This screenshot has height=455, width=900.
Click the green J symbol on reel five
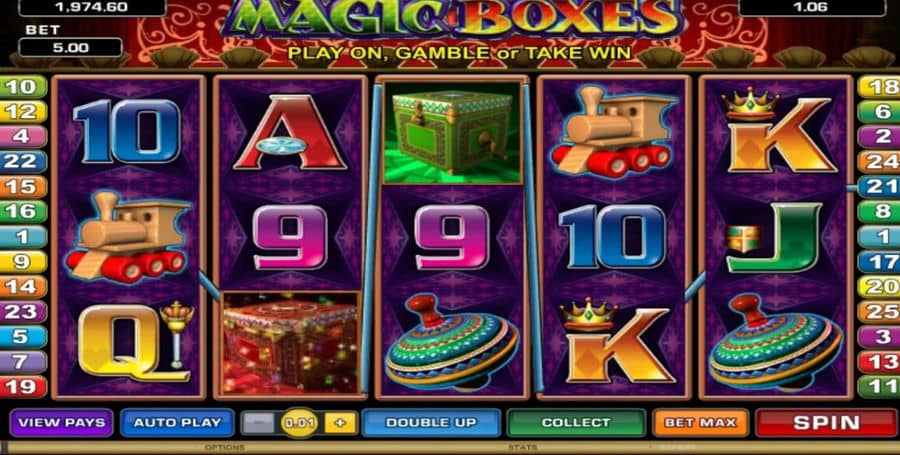click(774, 237)
